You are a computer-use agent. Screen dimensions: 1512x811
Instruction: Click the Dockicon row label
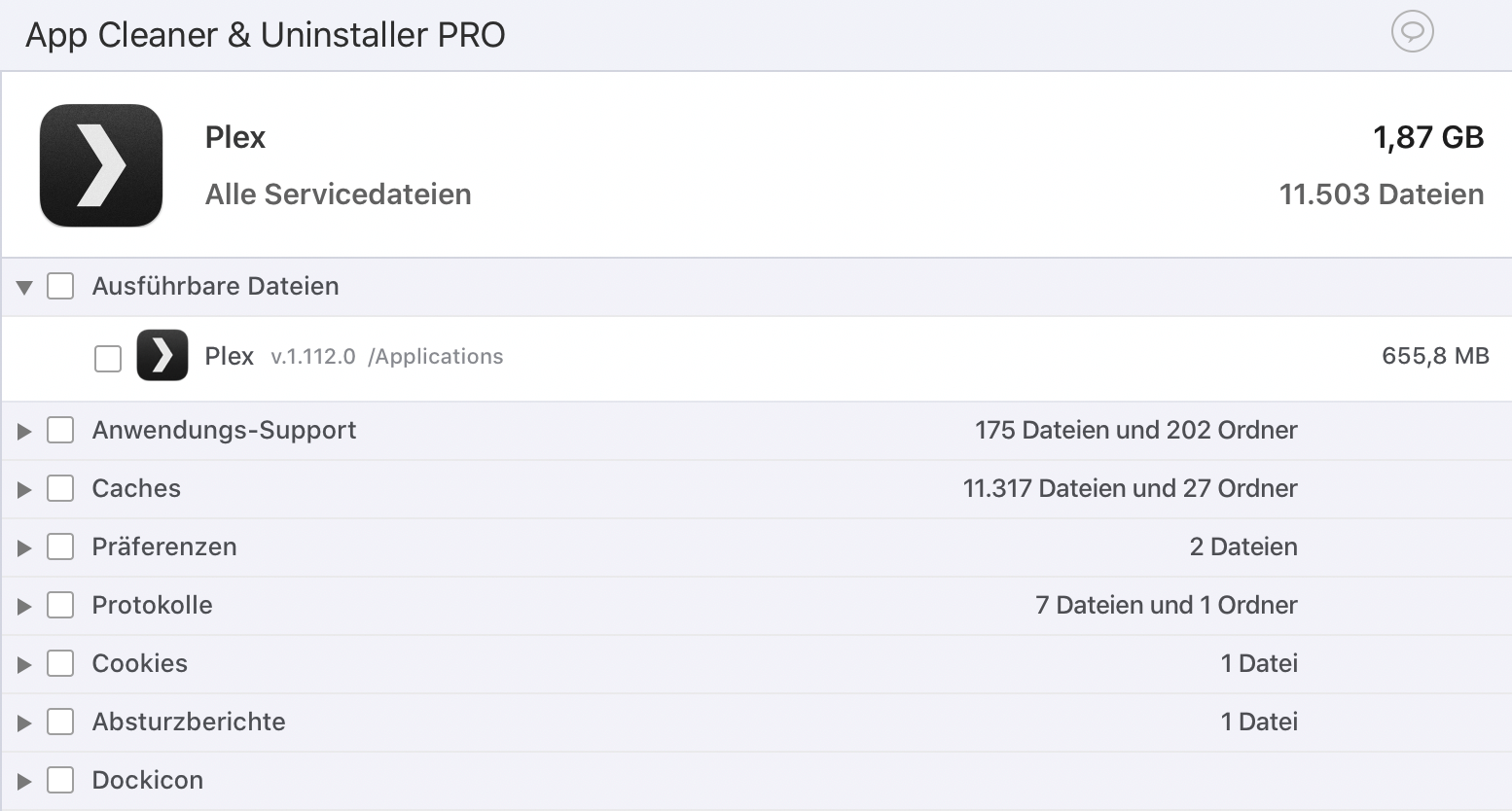pyautogui.click(x=148, y=780)
